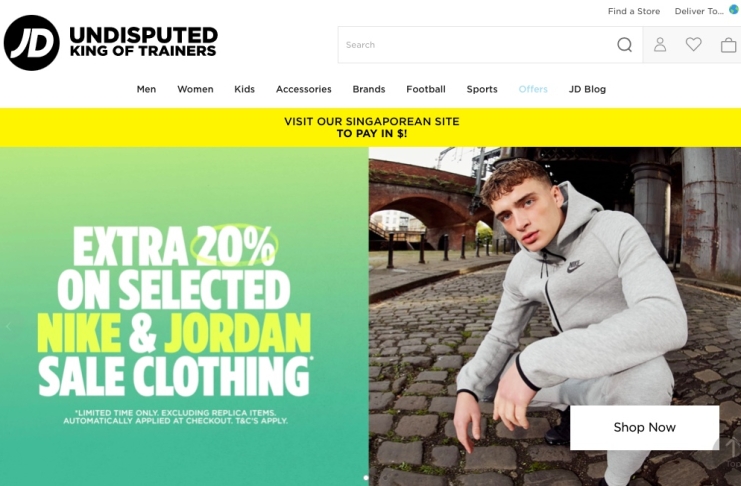This screenshot has width=741, height=486.
Task: Click the Shop Now button
Action: pyautogui.click(x=645, y=427)
